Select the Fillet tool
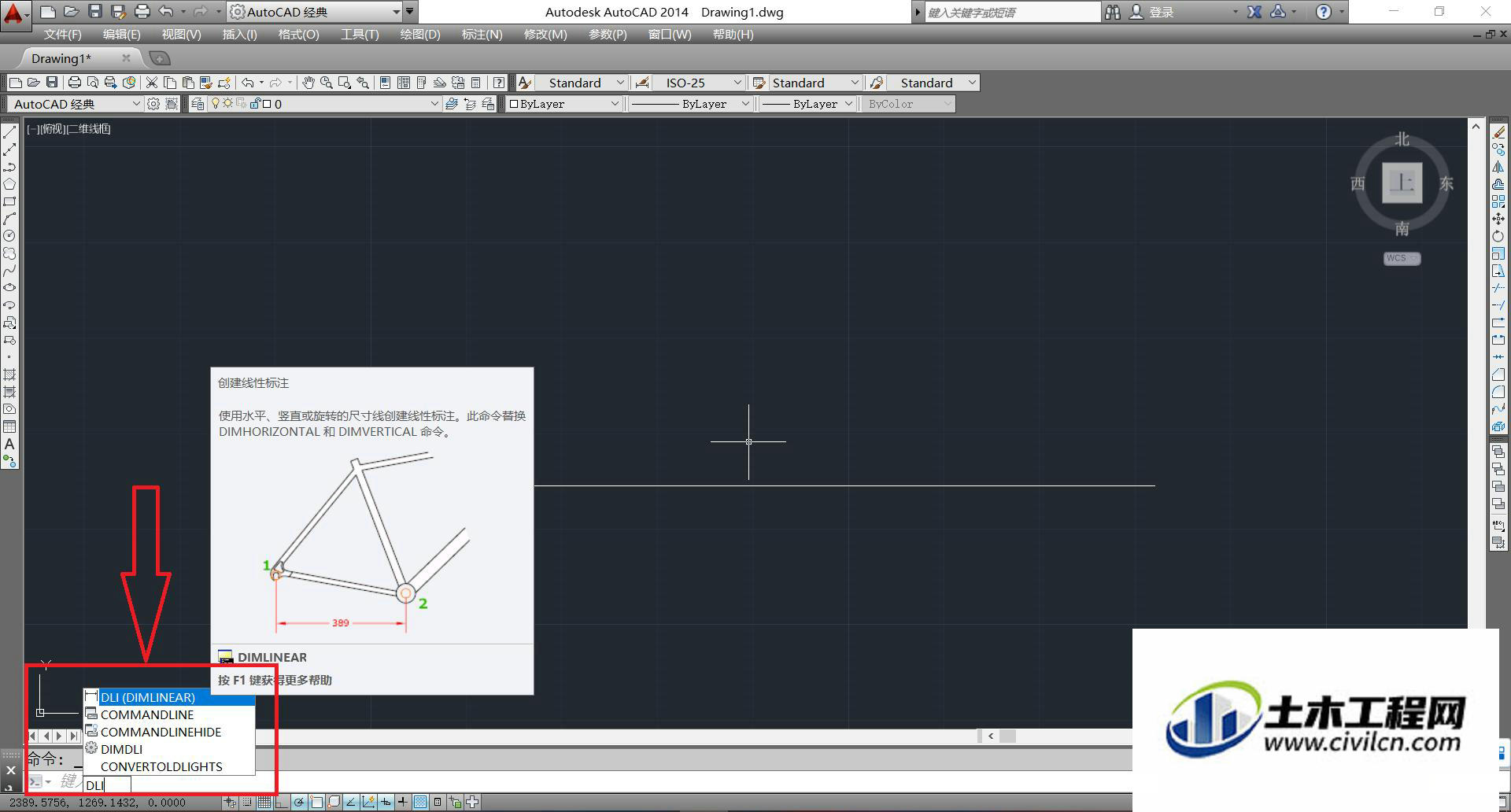This screenshot has height=812, width=1511. (x=1498, y=392)
